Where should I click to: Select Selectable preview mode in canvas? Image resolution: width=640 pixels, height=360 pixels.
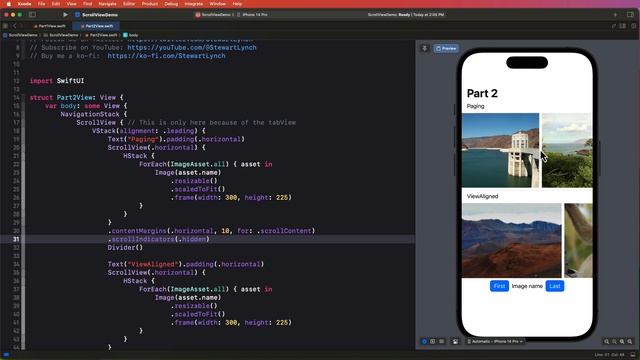pyautogui.click(x=433, y=342)
